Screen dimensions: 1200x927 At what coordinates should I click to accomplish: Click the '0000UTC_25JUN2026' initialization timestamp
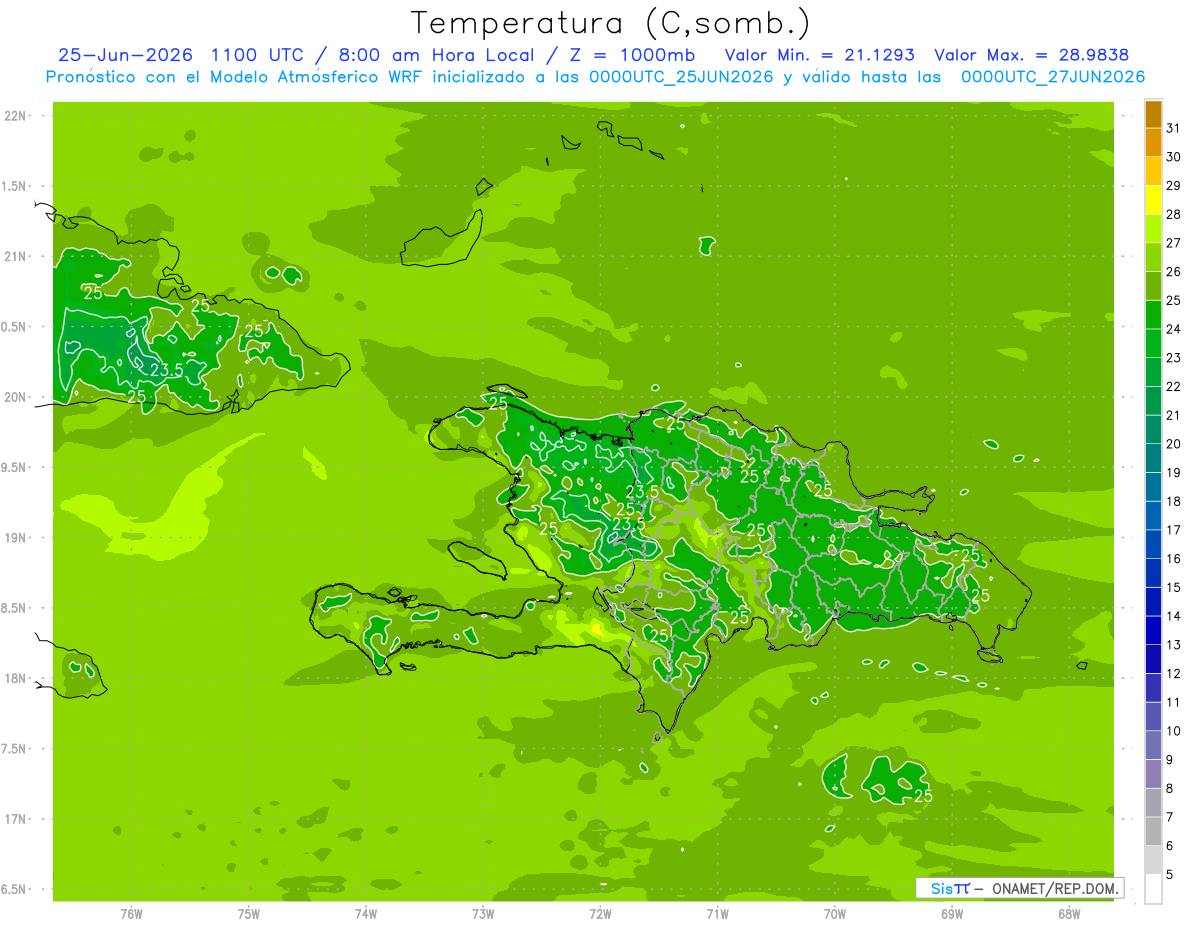pyautogui.click(x=682, y=77)
